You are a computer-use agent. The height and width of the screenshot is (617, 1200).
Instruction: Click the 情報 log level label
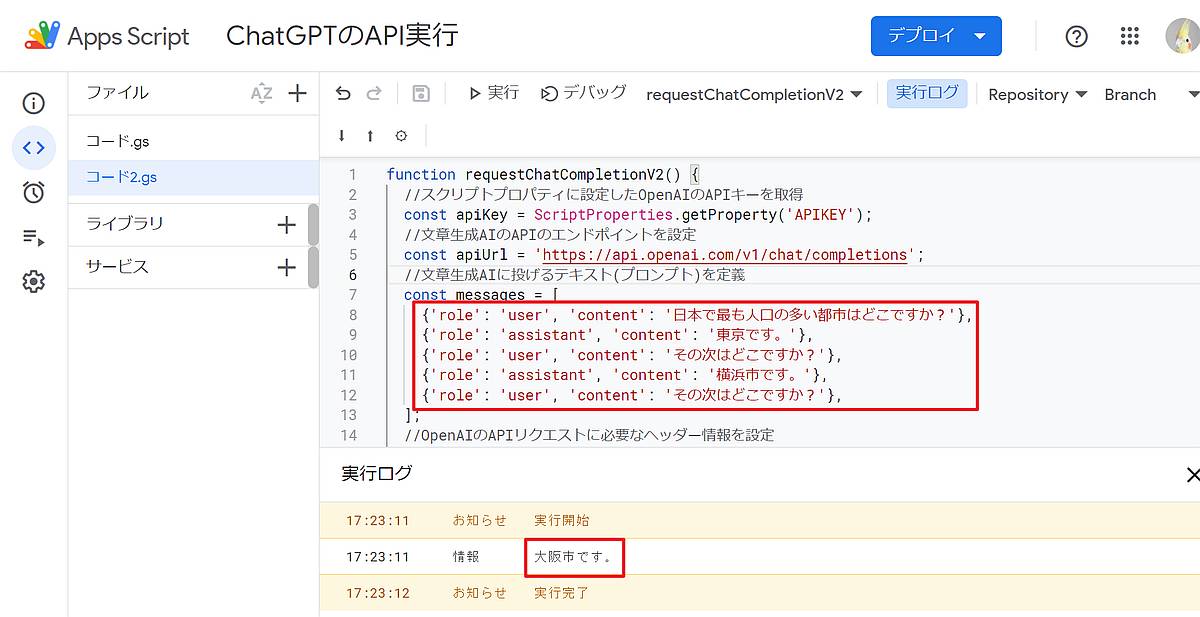click(x=466, y=557)
